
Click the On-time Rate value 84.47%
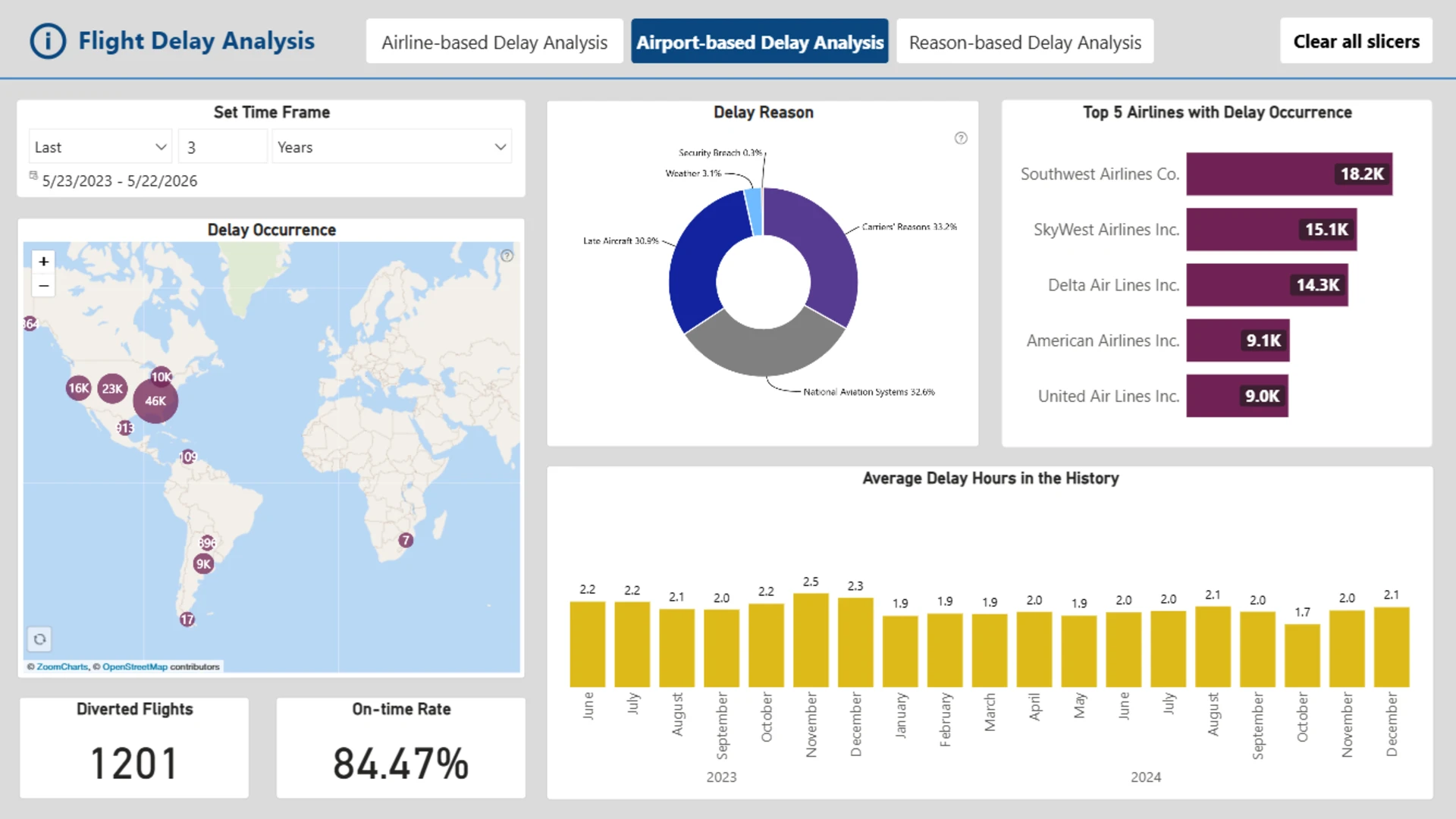(400, 763)
